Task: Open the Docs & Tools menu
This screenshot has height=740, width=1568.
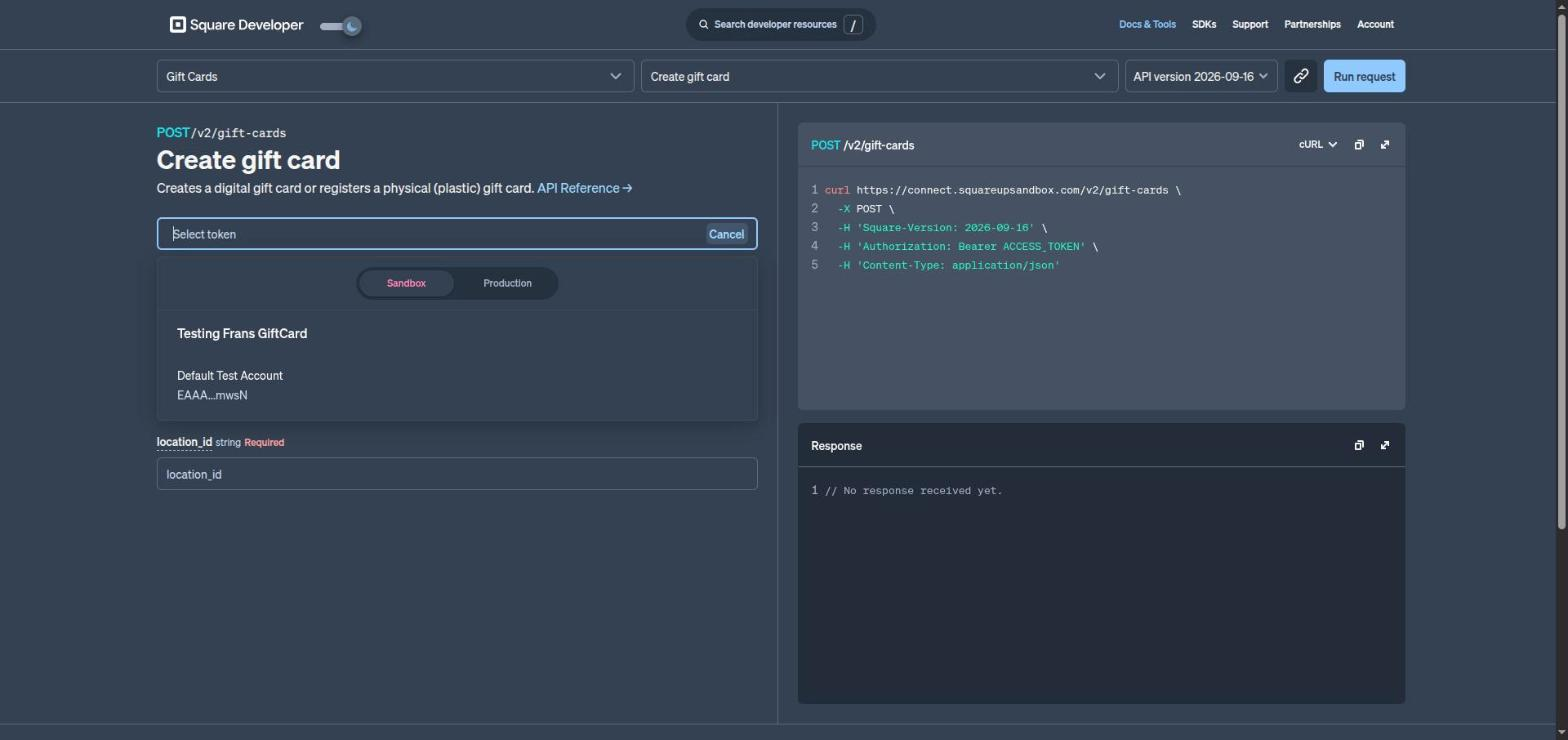Action: tap(1147, 25)
